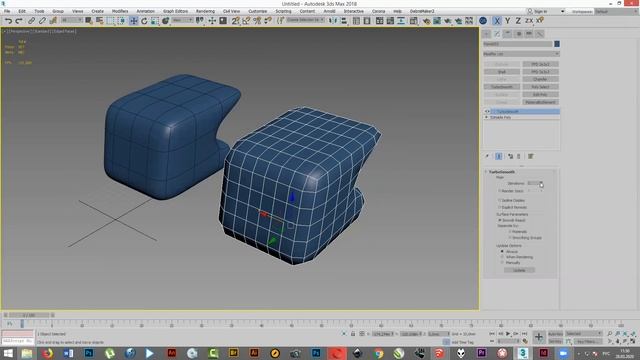Open the reference coordinate system dropdown
The width and height of the screenshot is (640, 360).
pos(182,20)
